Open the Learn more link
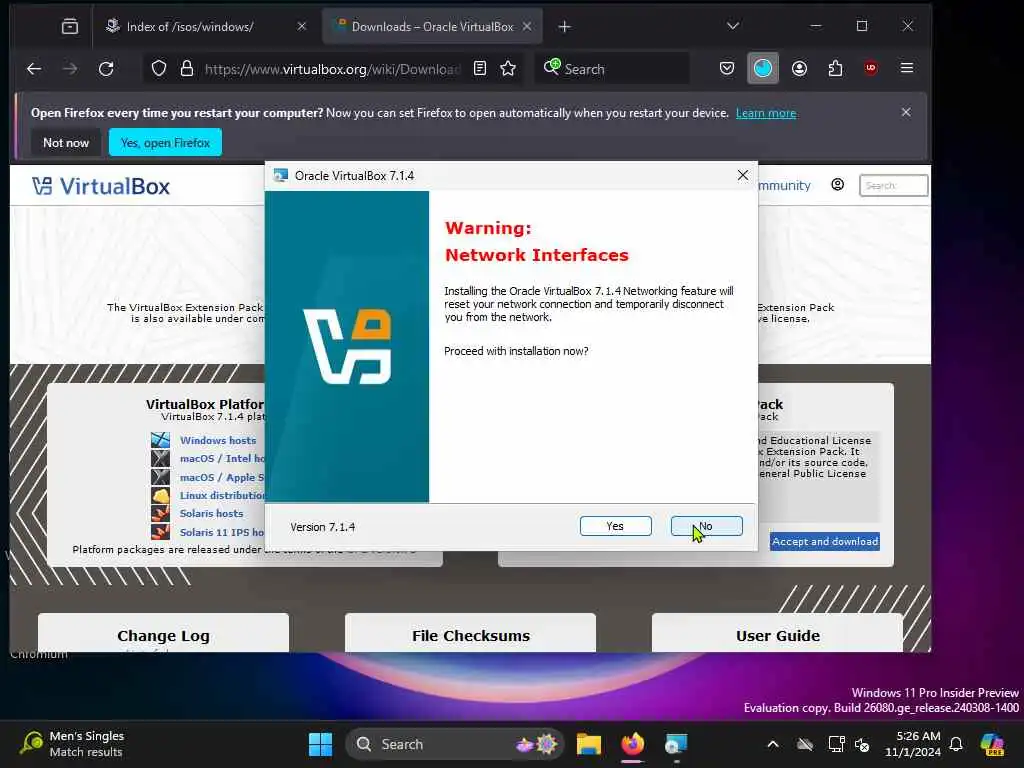This screenshot has height=768, width=1024. (766, 113)
